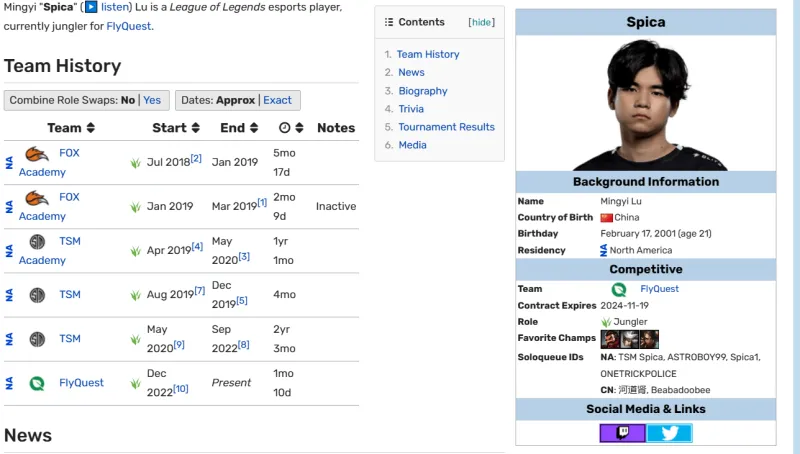The width and height of the screenshot is (800, 454).
Task: Open TSM link in Aug 2019 row
Action: pyautogui.click(x=70, y=294)
